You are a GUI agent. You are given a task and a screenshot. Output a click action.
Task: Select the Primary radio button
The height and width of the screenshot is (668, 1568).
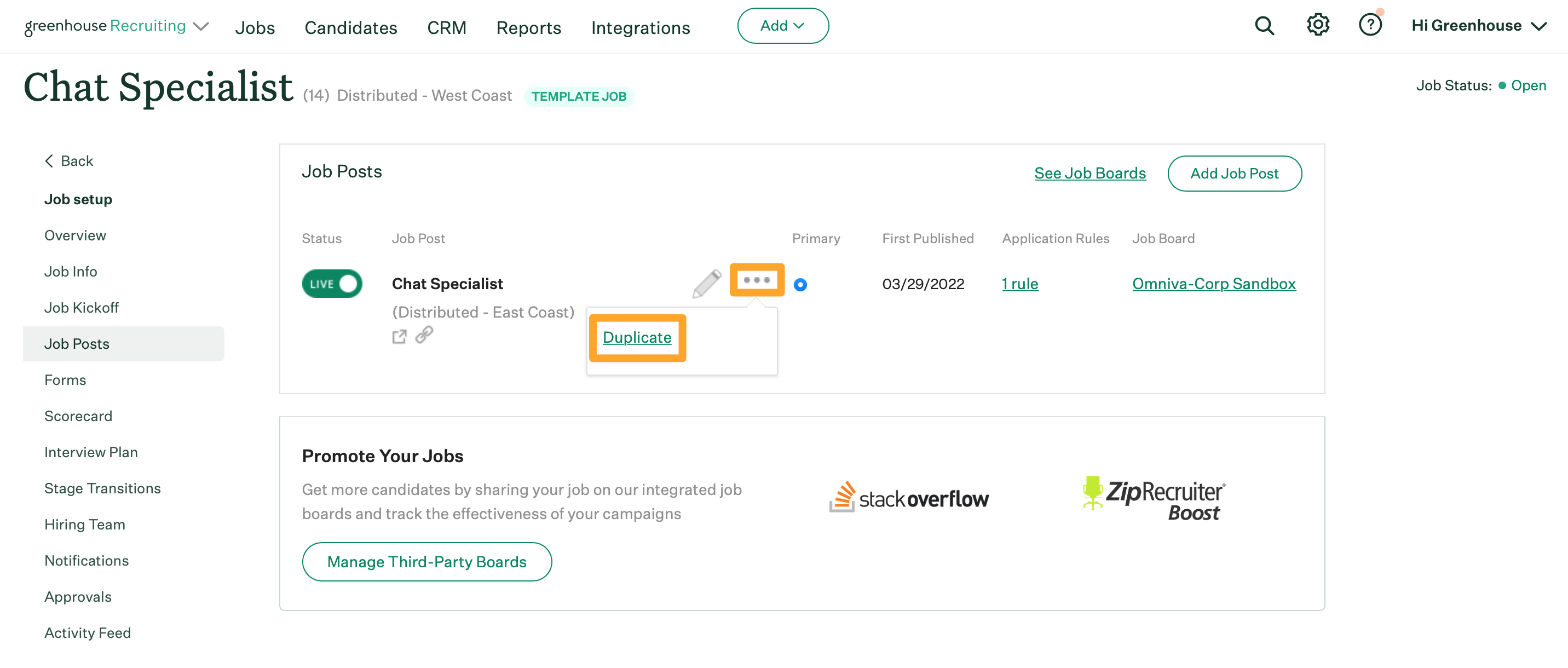tap(800, 285)
